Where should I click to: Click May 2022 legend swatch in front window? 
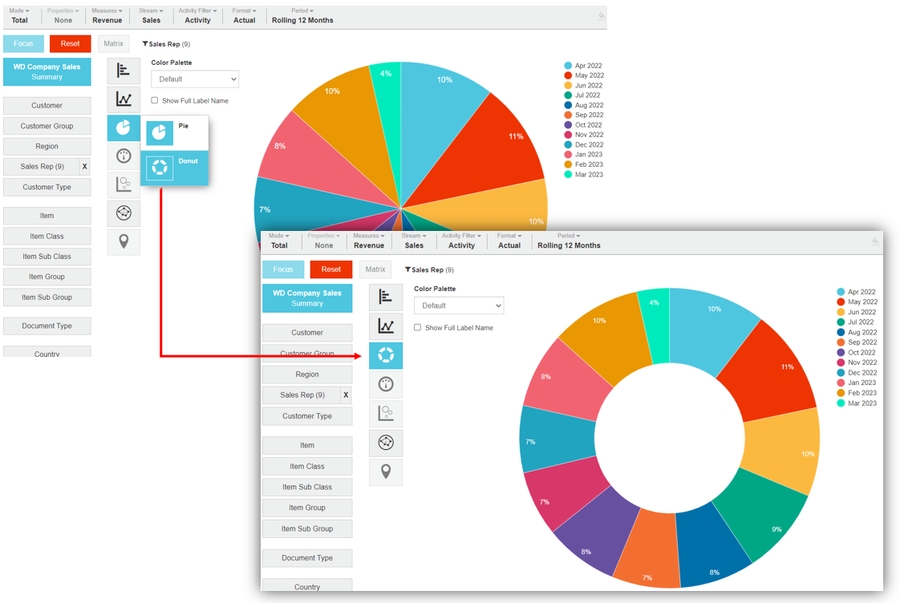point(841,302)
